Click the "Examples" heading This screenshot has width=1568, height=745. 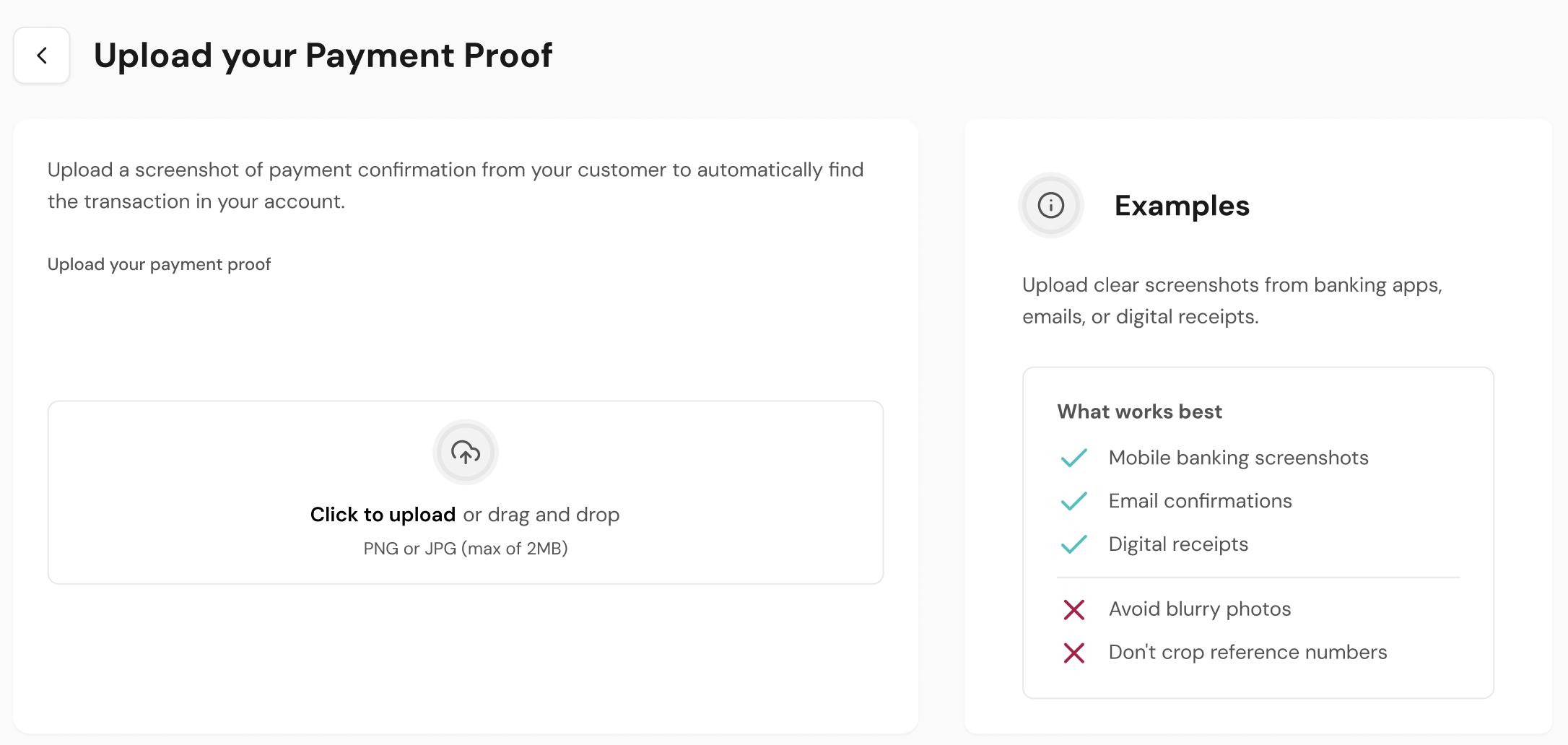pyautogui.click(x=1182, y=206)
